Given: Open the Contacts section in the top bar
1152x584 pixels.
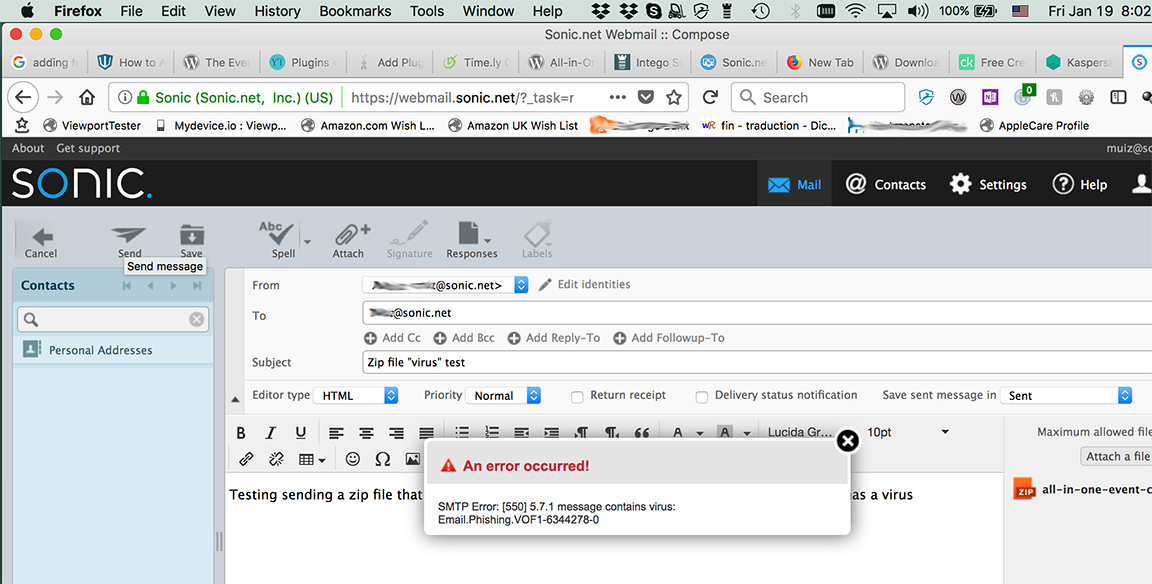Looking at the screenshot, I should coord(885,184).
